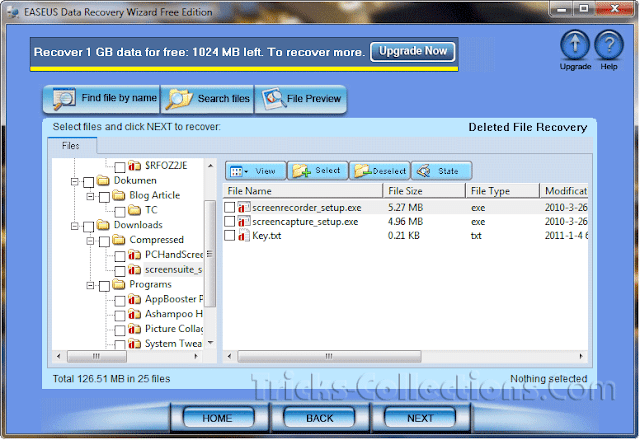The image size is (640, 440).
Task: Collapse the Downloads tree node
Action: (75, 226)
